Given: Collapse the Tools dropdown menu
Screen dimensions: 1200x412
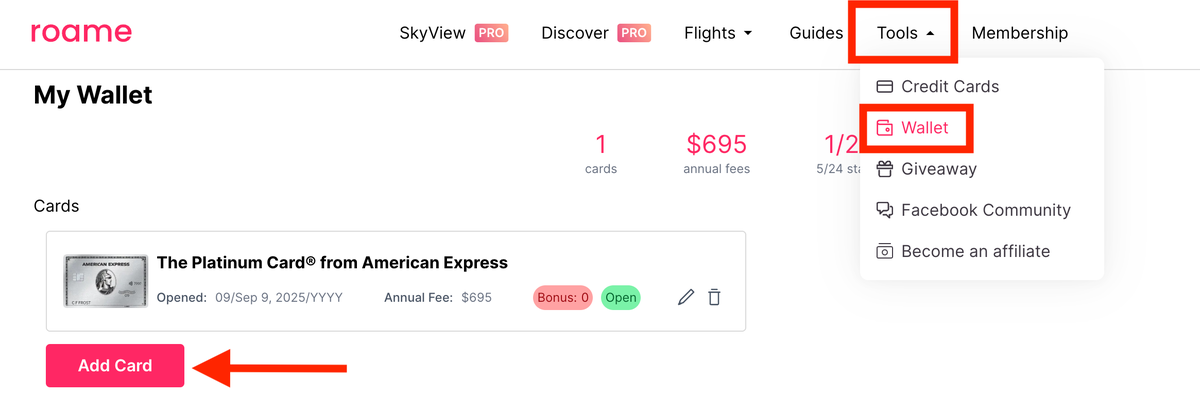Looking at the screenshot, I should tap(905, 33).
